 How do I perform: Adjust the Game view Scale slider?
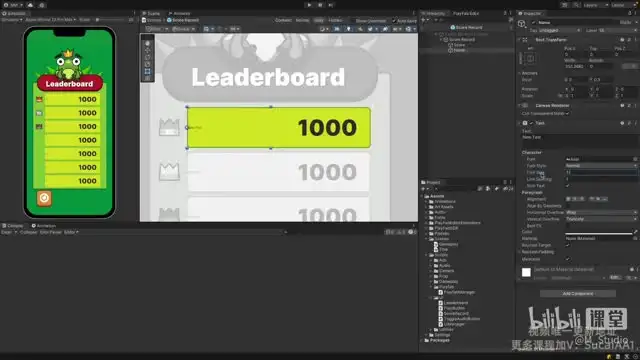coord(110,20)
